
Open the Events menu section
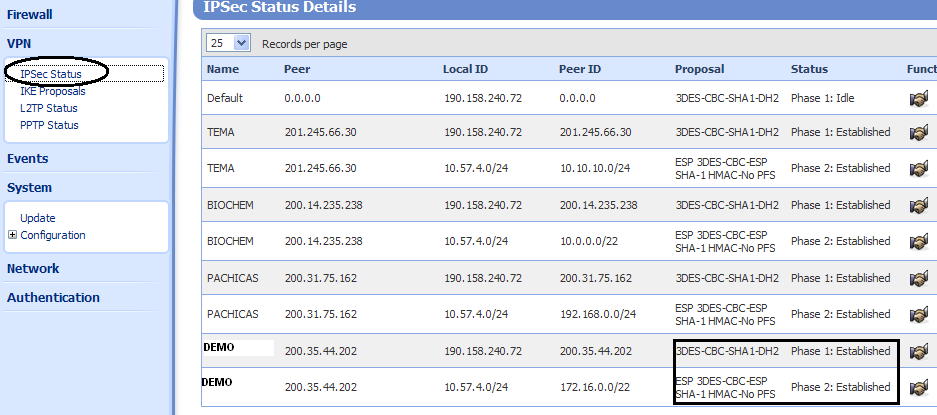click(28, 158)
